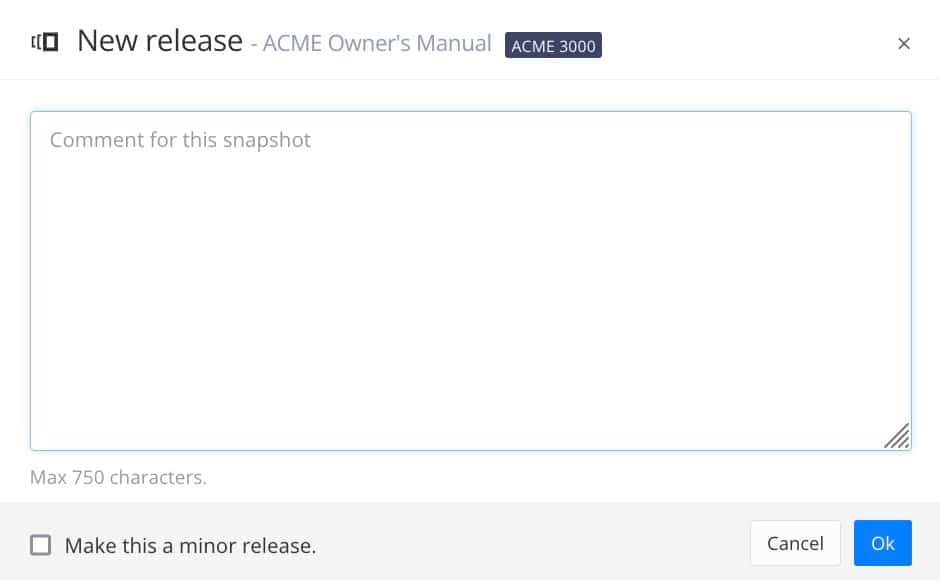Open the ACME Owner's Manual link

pyautogui.click(x=375, y=43)
